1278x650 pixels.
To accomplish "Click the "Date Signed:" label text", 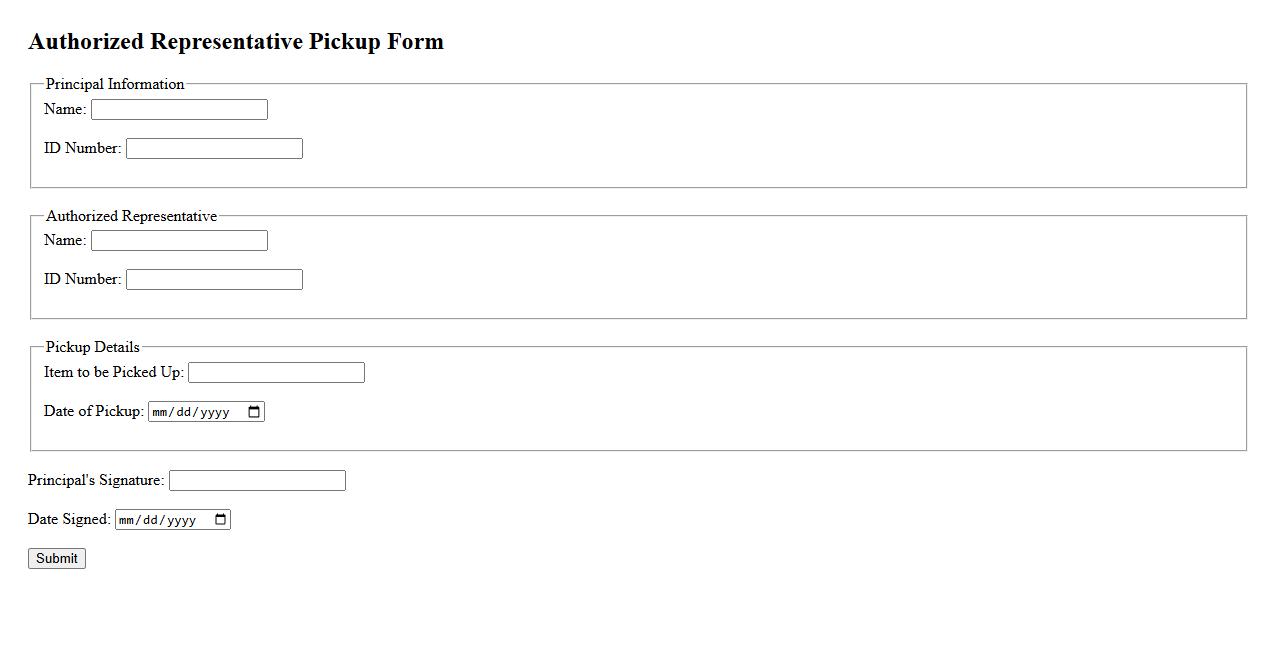I will (x=68, y=519).
